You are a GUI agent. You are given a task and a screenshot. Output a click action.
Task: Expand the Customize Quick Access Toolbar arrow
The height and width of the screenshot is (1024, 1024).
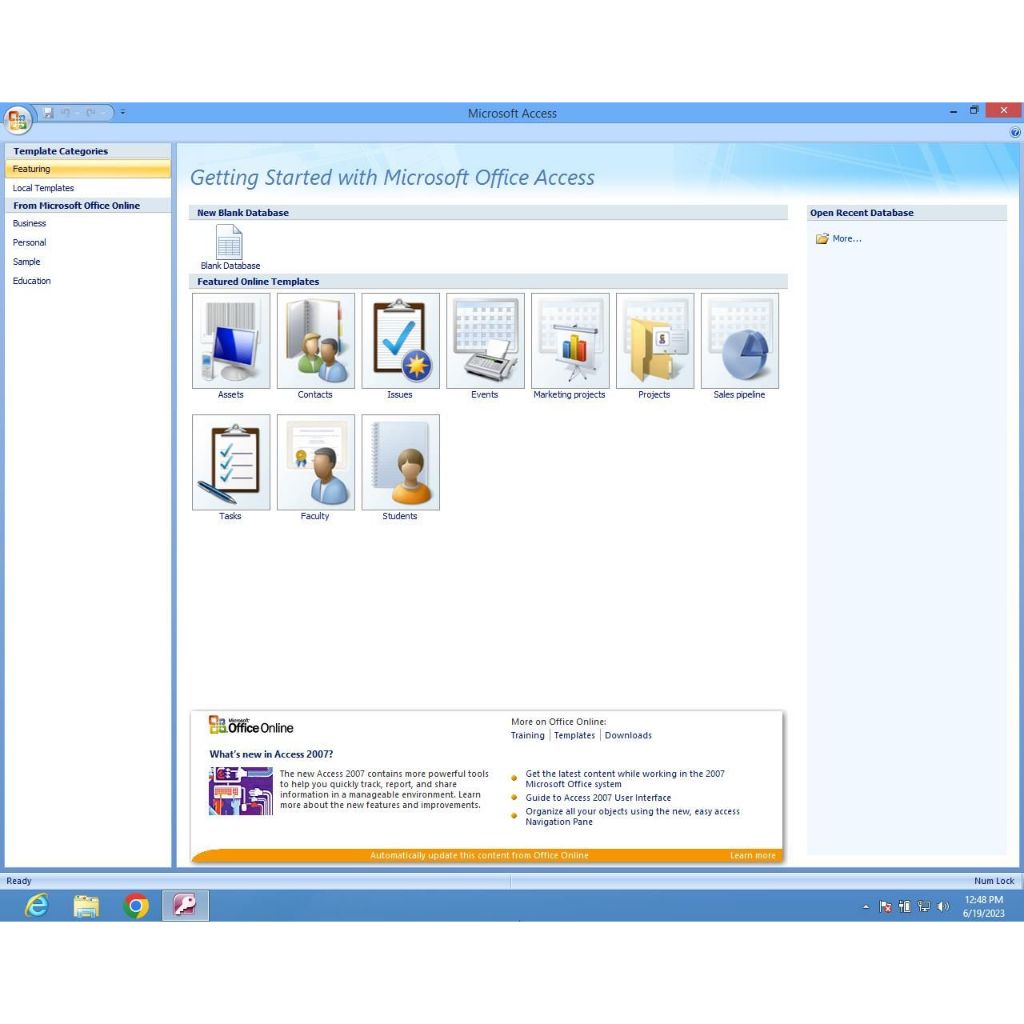(123, 113)
